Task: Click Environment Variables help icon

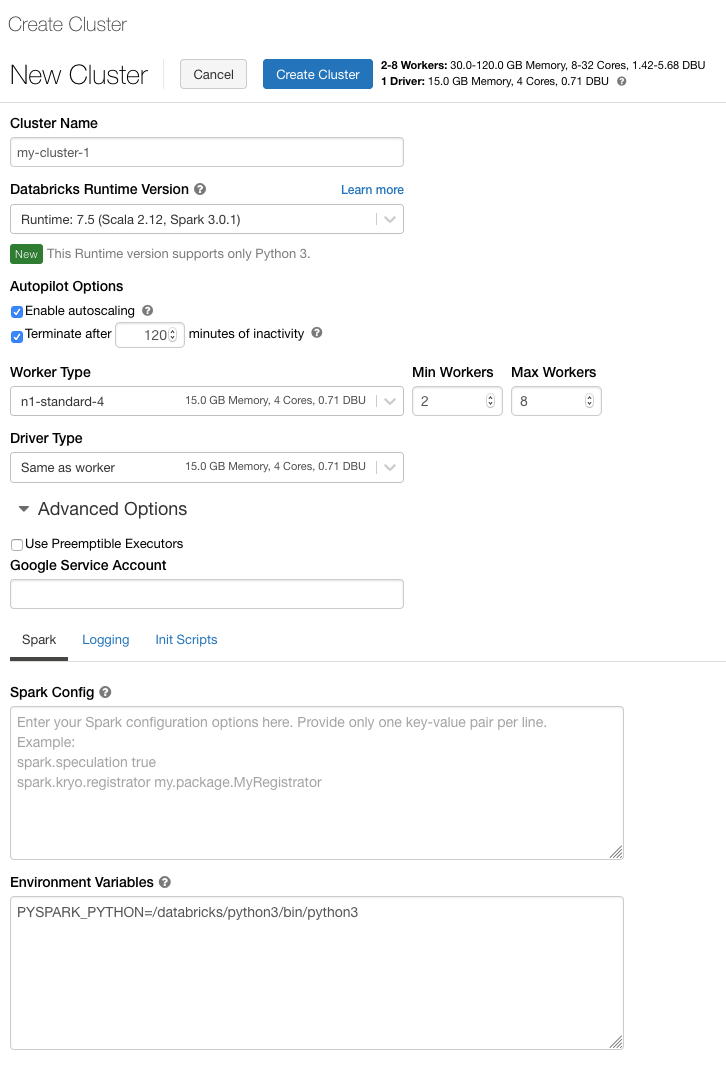Action: pyautogui.click(x=165, y=882)
